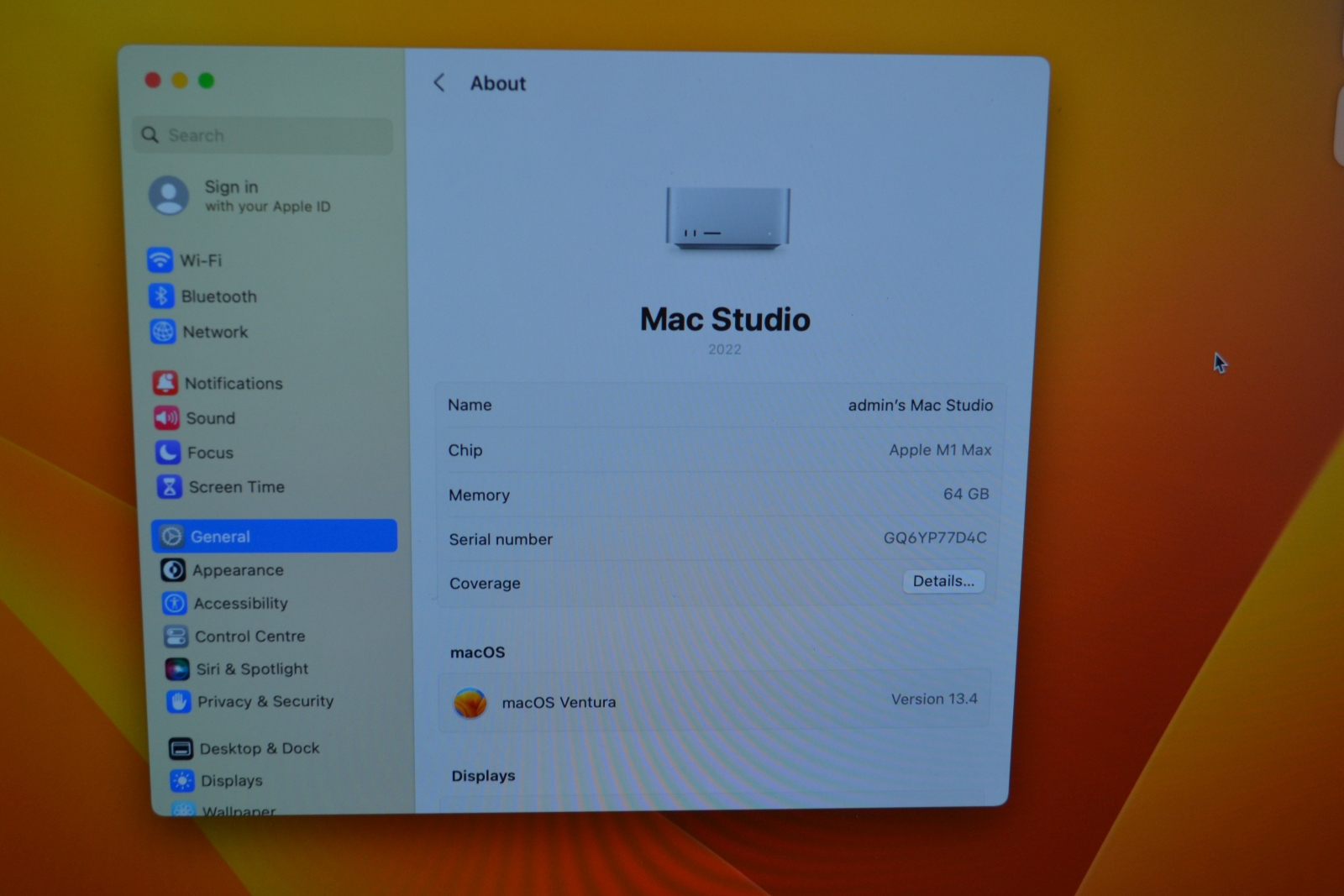Open the Focus settings icon
Viewport: 1344px width, 896px height.
(168, 453)
